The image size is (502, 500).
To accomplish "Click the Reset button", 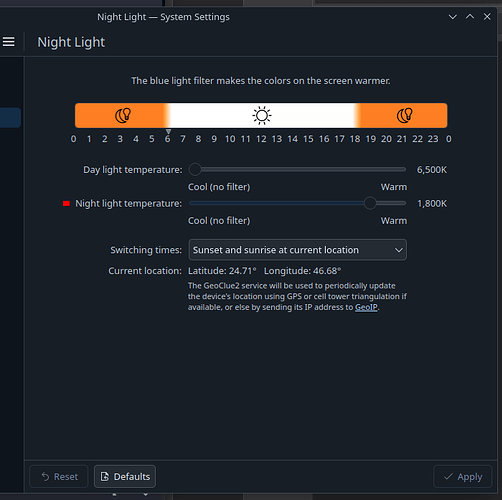I will click(59, 477).
